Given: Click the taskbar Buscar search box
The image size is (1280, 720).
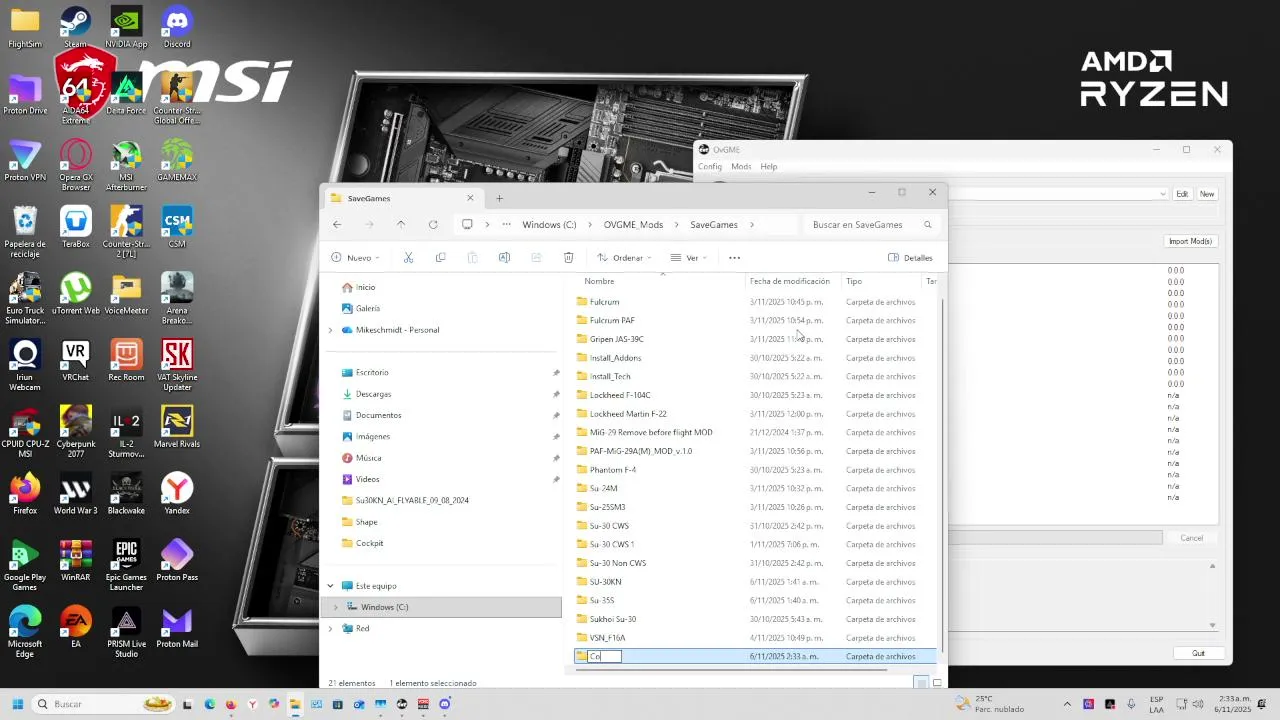Looking at the screenshot, I should tap(105, 704).
